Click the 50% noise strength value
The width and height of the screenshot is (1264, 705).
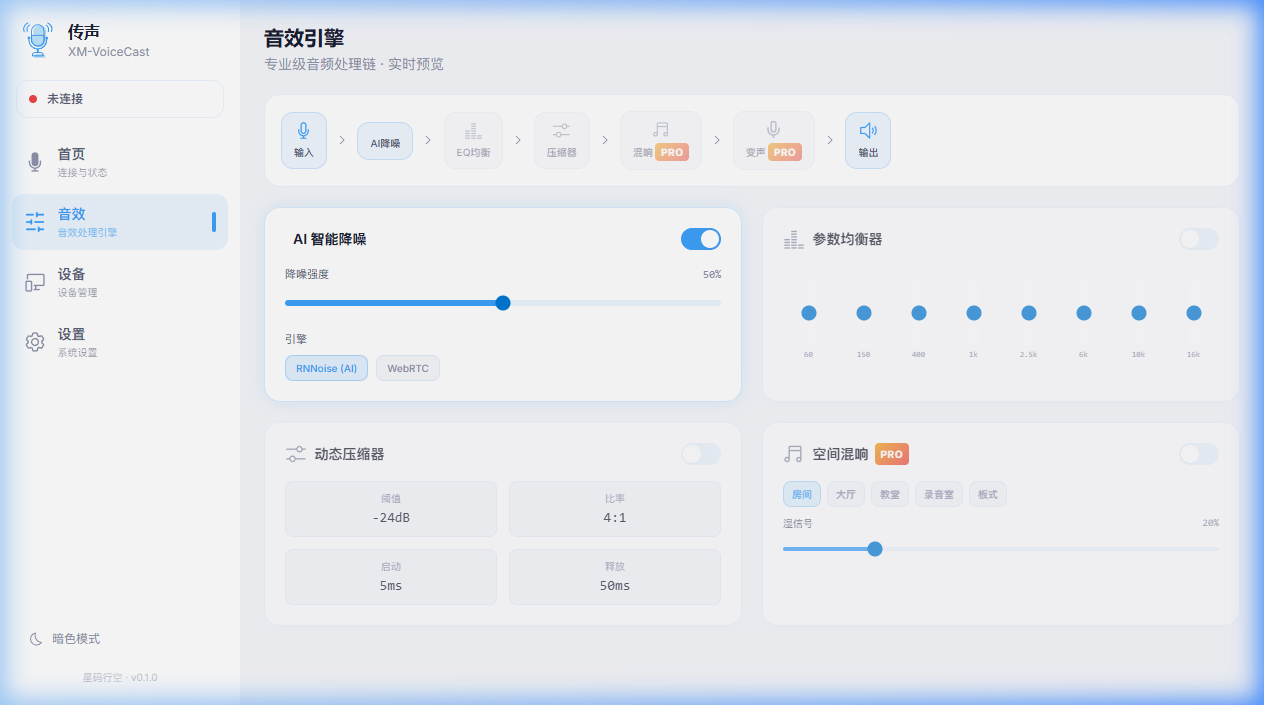click(712, 274)
